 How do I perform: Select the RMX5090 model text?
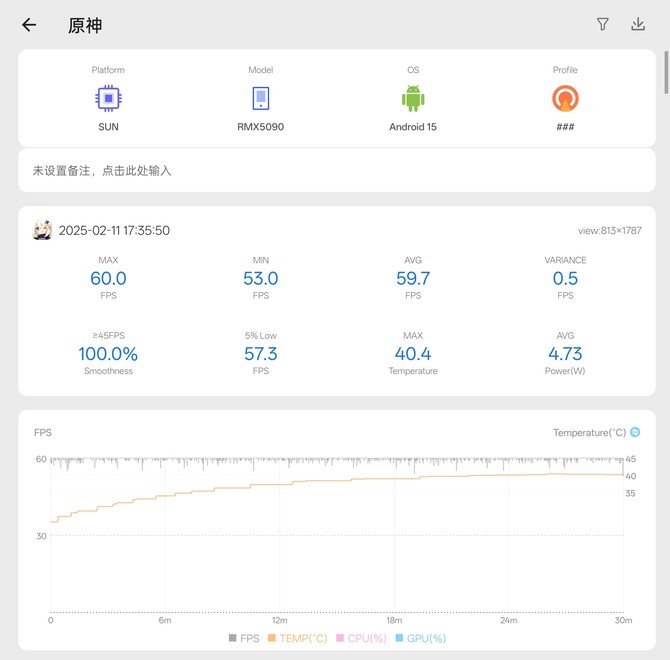[x=261, y=127]
